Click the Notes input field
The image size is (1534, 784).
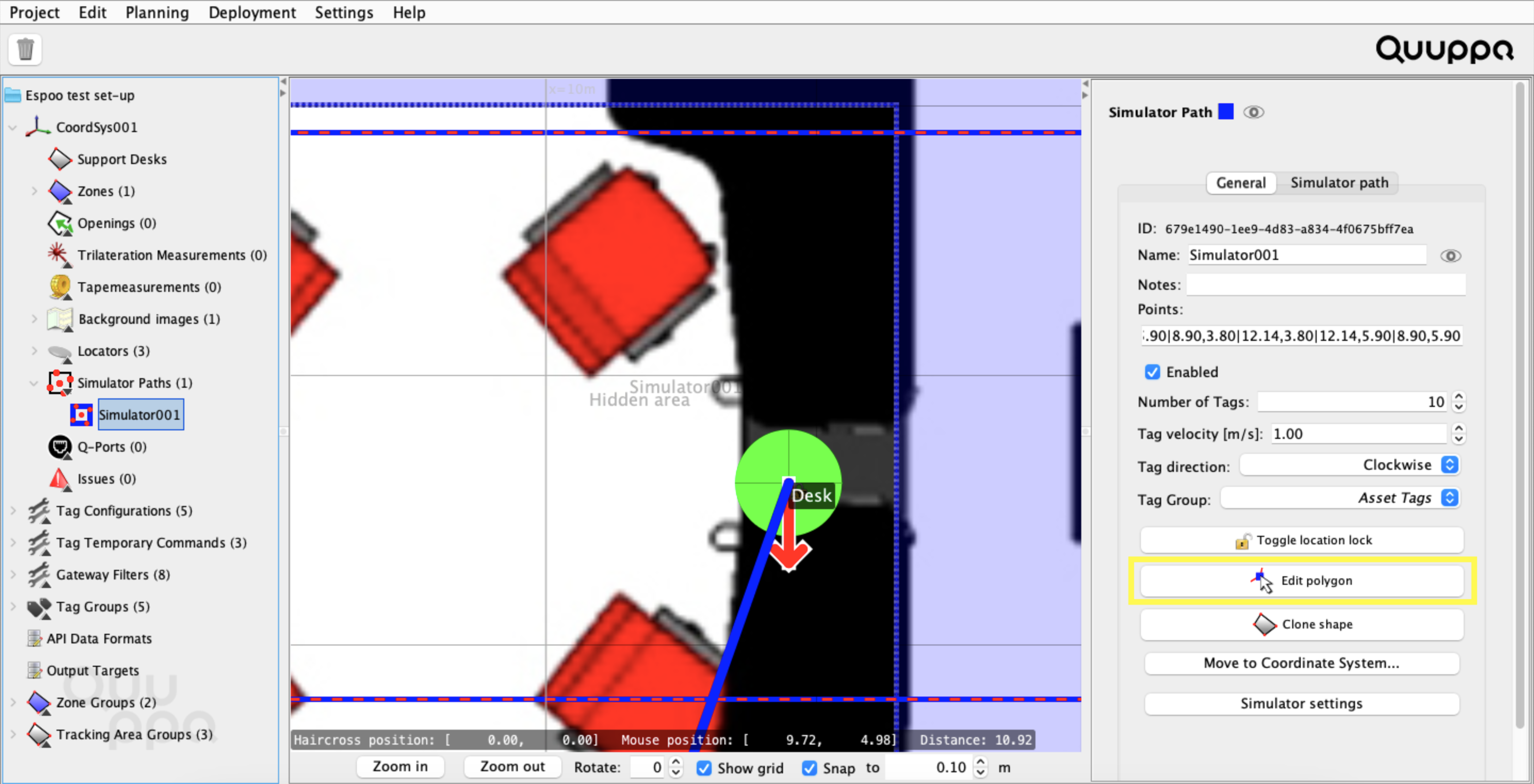[1326, 284]
